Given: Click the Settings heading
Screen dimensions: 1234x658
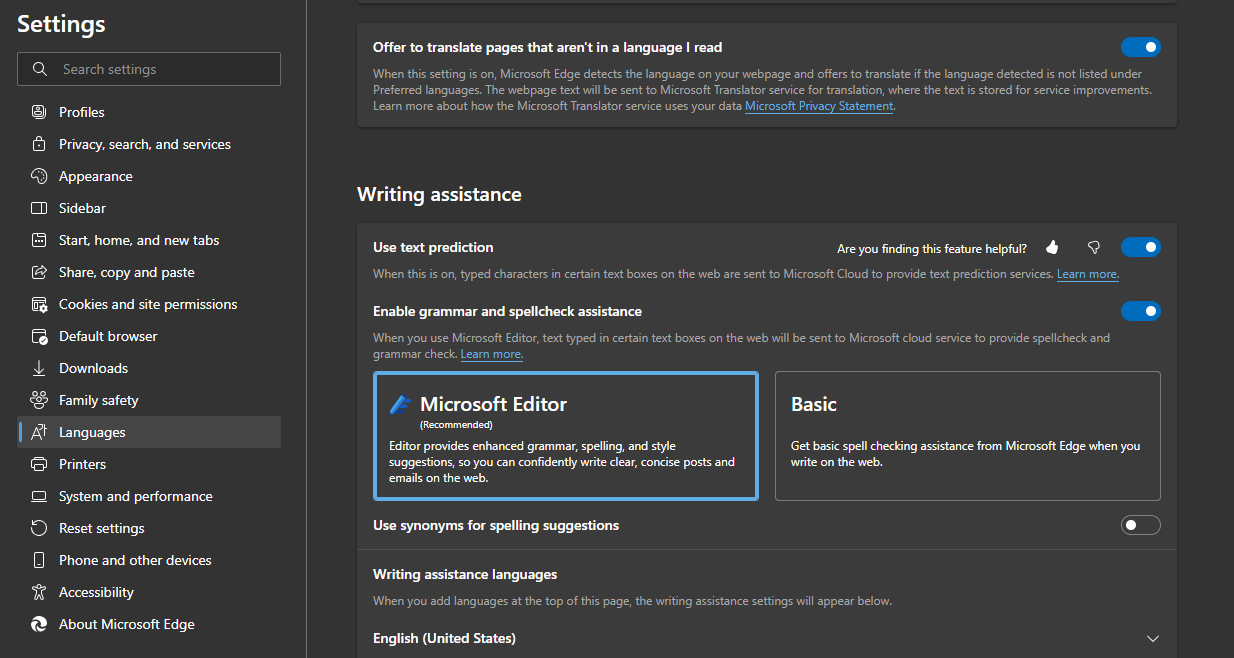Looking at the screenshot, I should (x=61, y=24).
